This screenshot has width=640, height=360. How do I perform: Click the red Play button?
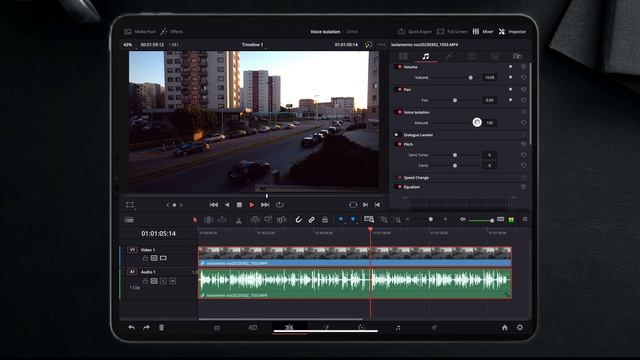(x=251, y=204)
